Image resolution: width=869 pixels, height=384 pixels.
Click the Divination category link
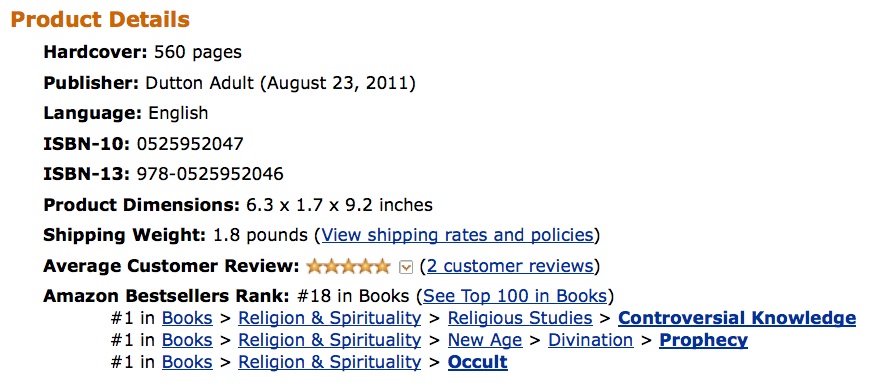591,340
